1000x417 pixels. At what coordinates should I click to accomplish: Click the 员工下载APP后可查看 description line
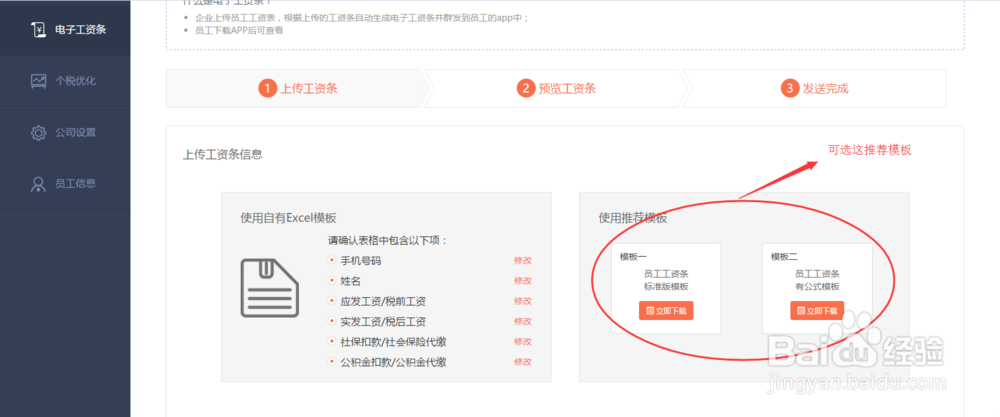point(239,30)
